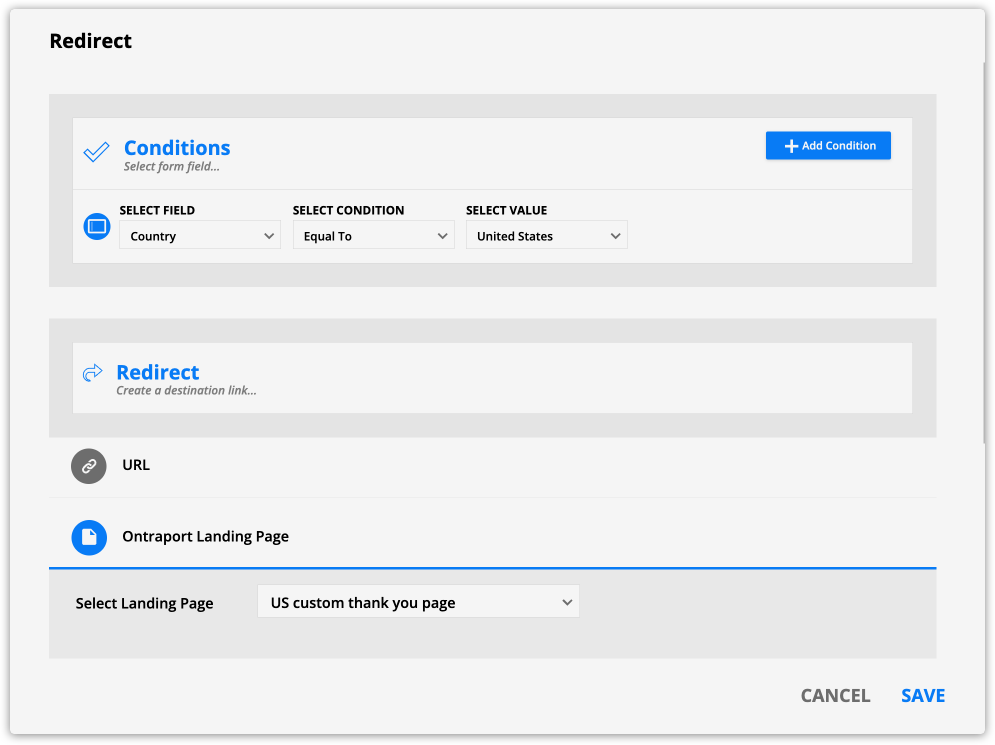Image resolution: width=995 pixels, height=745 pixels.
Task: Click the 'Create a destination link...' subtitle
Action: tap(186, 391)
